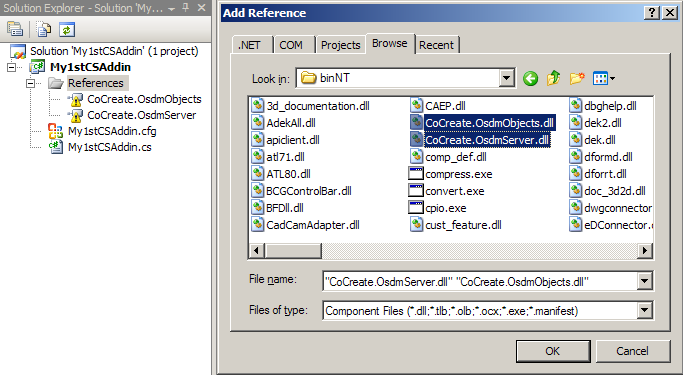Open the Projects tab
Viewport: 683px width, 375px height.
coord(341,45)
